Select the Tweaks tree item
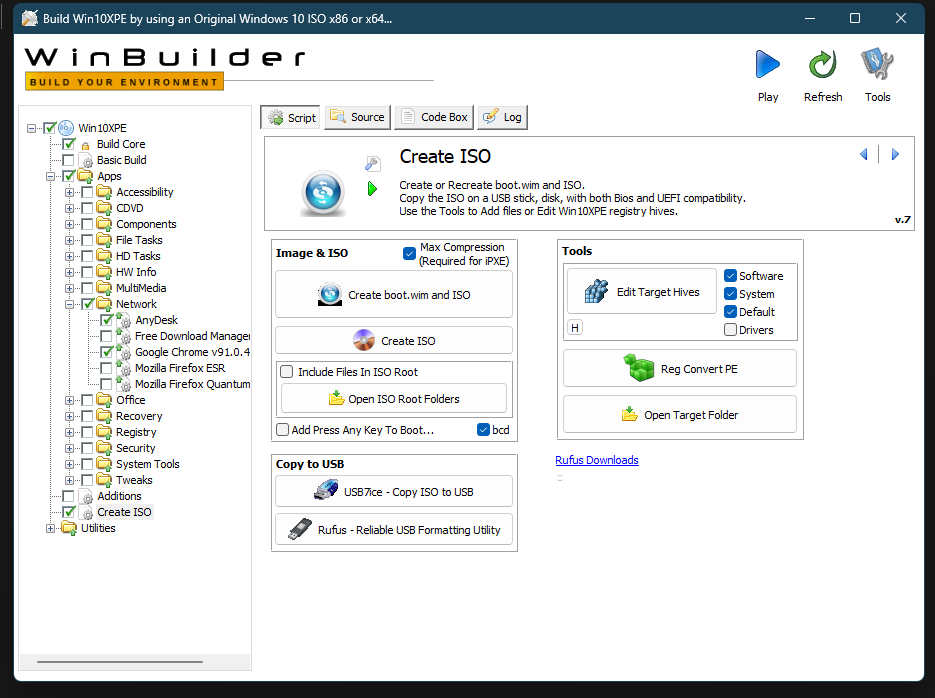 (134, 480)
